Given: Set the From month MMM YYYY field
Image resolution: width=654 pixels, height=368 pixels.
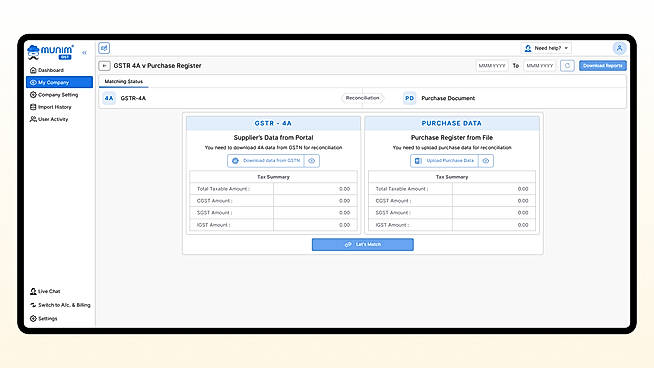Looking at the screenshot, I should point(492,66).
